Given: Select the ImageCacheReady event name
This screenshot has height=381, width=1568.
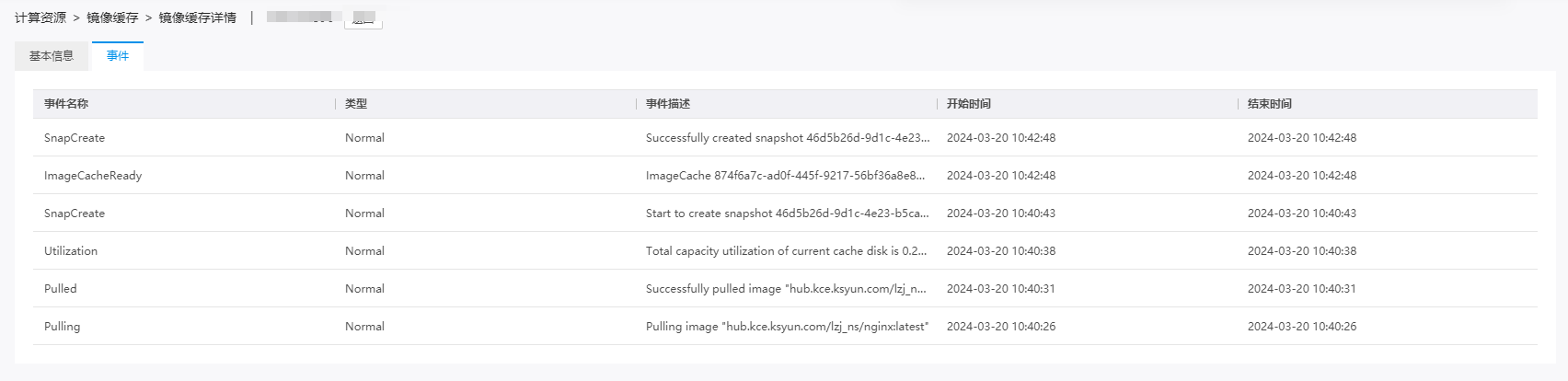Looking at the screenshot, I should point(93,176).
